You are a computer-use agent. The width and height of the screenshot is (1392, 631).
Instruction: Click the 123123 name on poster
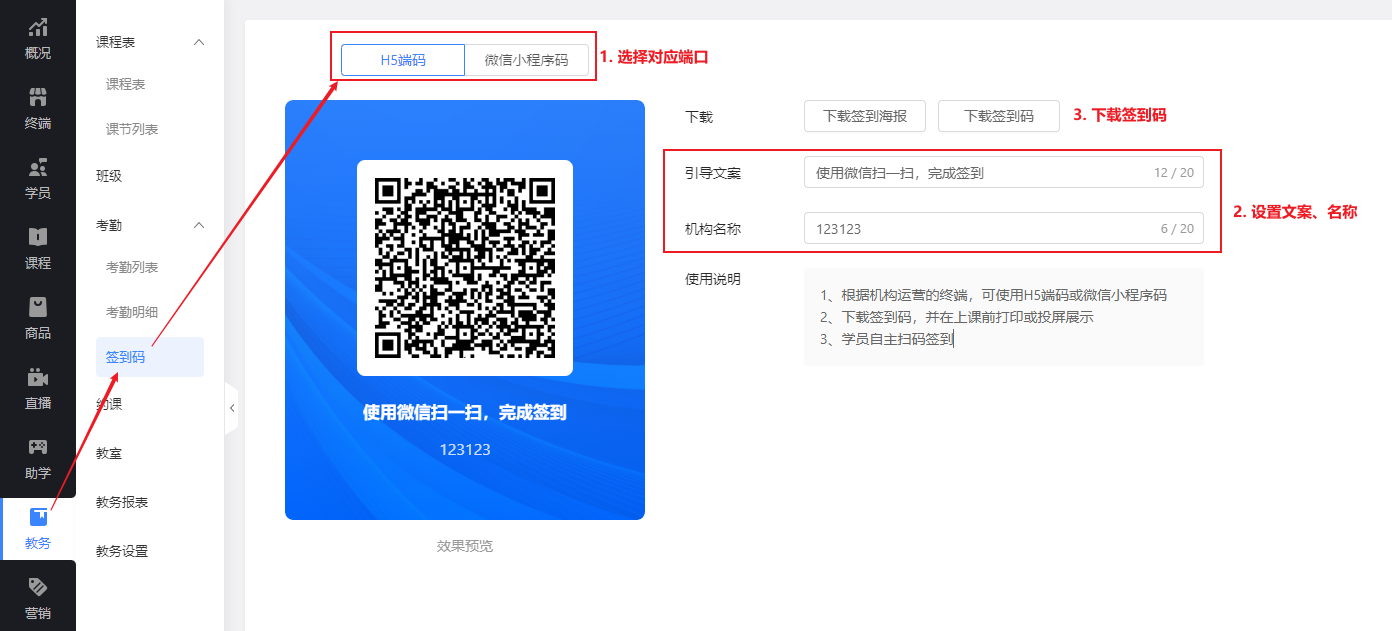click(x=465, y=450)
